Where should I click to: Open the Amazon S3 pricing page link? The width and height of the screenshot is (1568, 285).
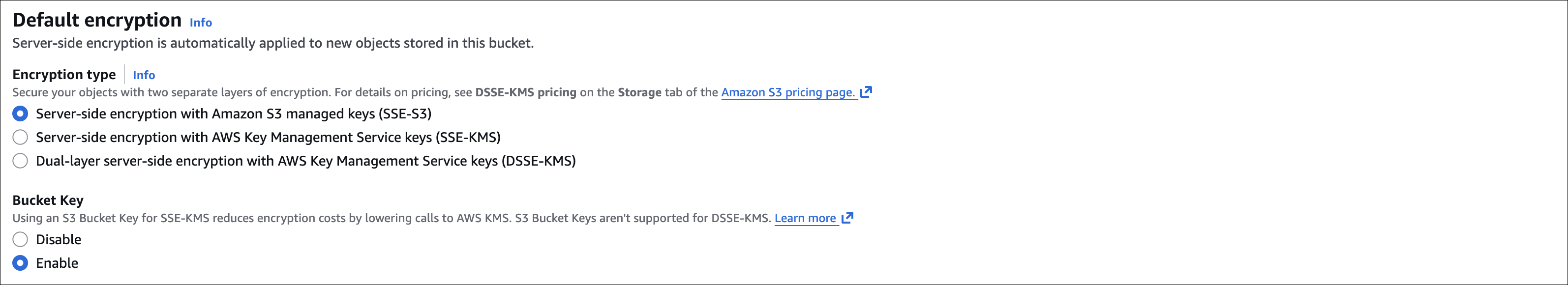click(x=787, y=92)
